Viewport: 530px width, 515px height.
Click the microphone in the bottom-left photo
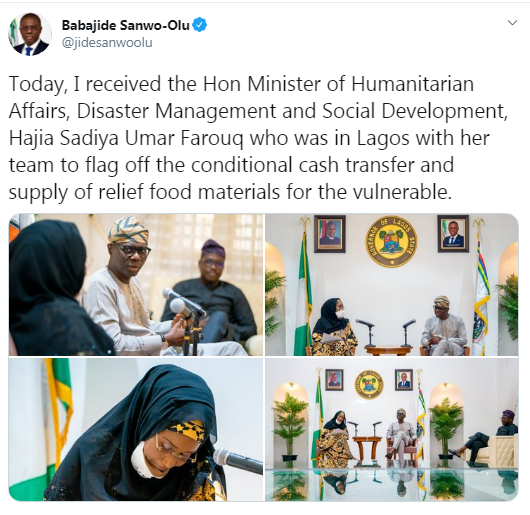[238, 460]
